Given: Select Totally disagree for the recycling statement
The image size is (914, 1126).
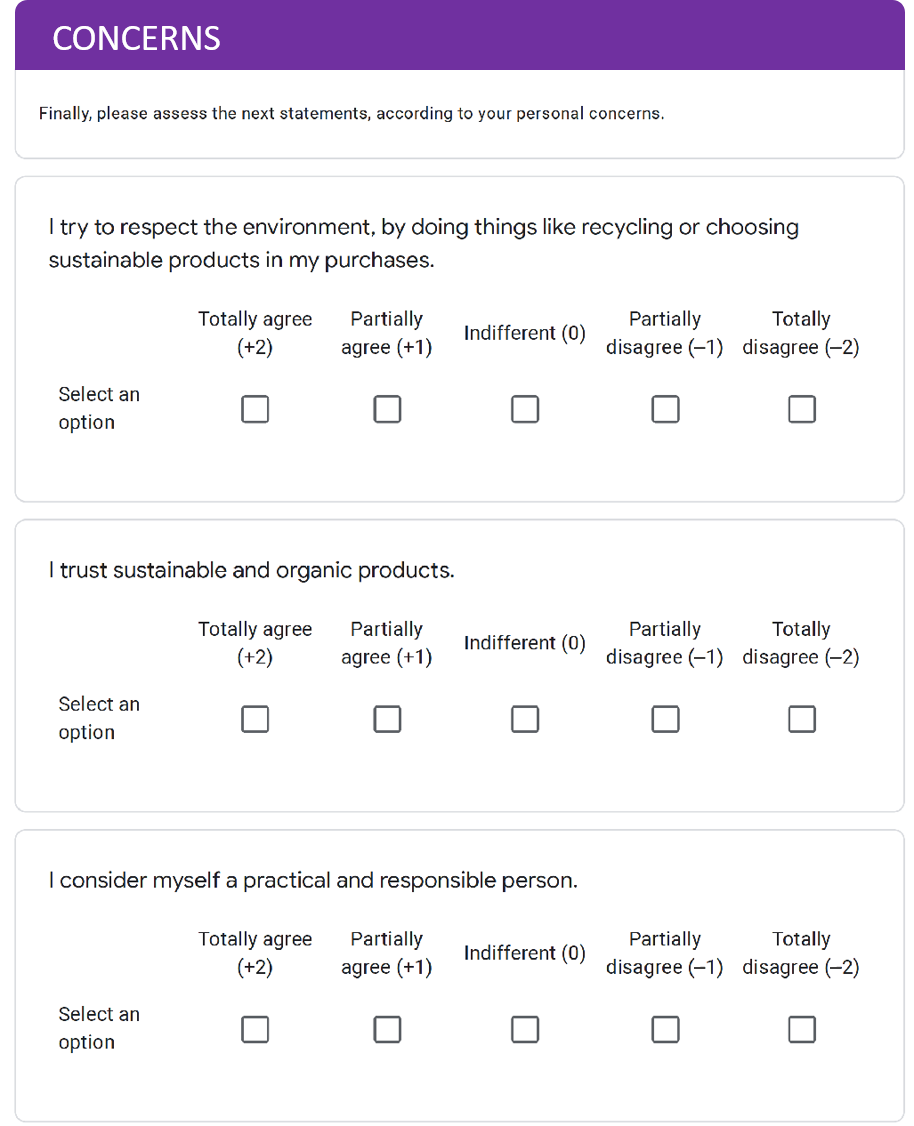Looking at the screenshot, I should (x=801, y=409).
